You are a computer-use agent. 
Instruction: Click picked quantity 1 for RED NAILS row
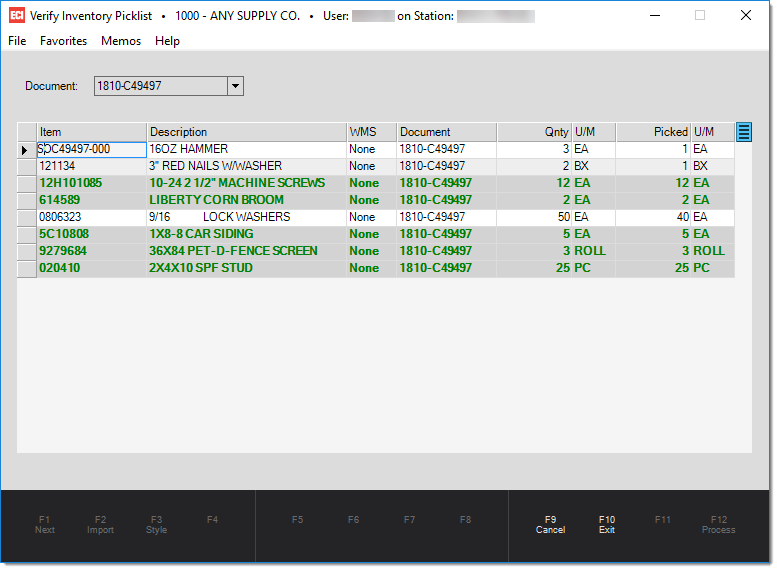(654, 166)
